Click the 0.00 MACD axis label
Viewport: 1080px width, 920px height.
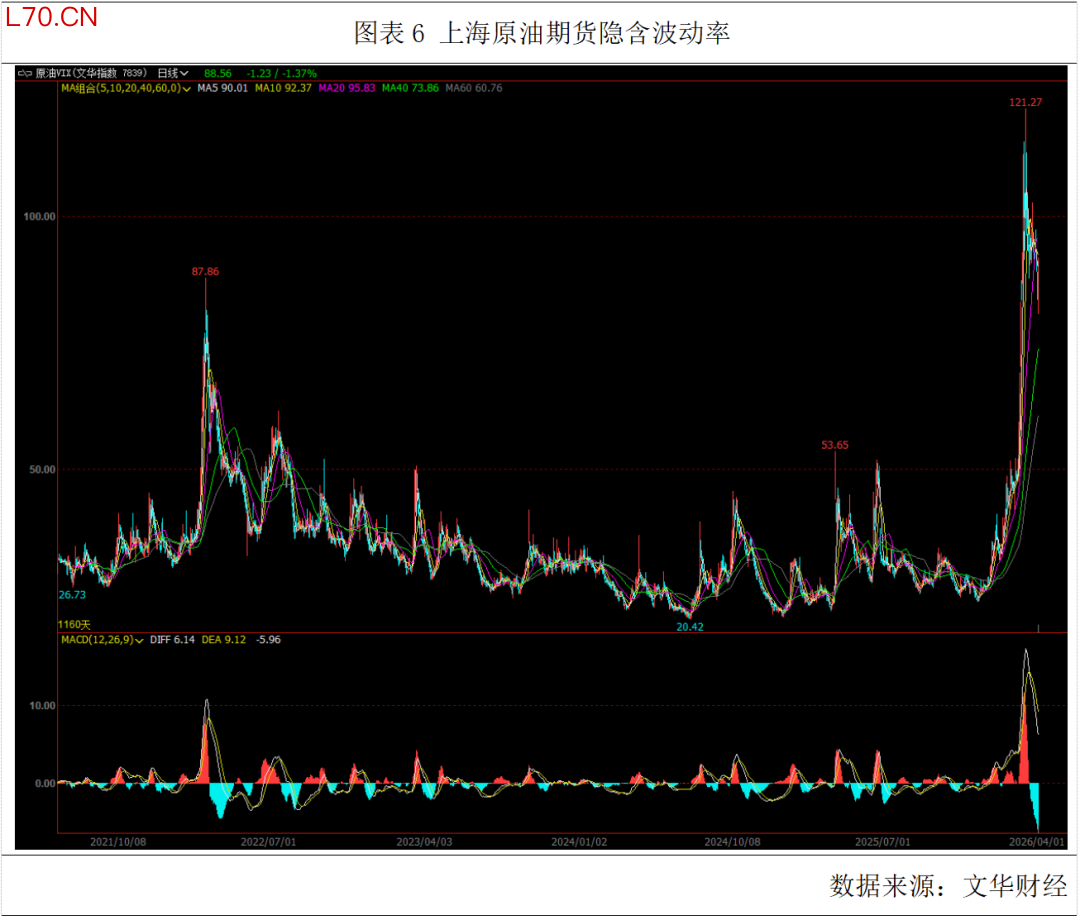point(45,784)
